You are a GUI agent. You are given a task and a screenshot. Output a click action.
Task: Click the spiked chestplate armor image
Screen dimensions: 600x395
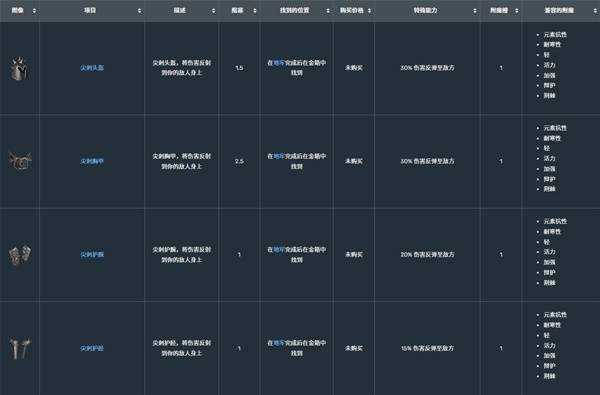(x=20, y=160)
